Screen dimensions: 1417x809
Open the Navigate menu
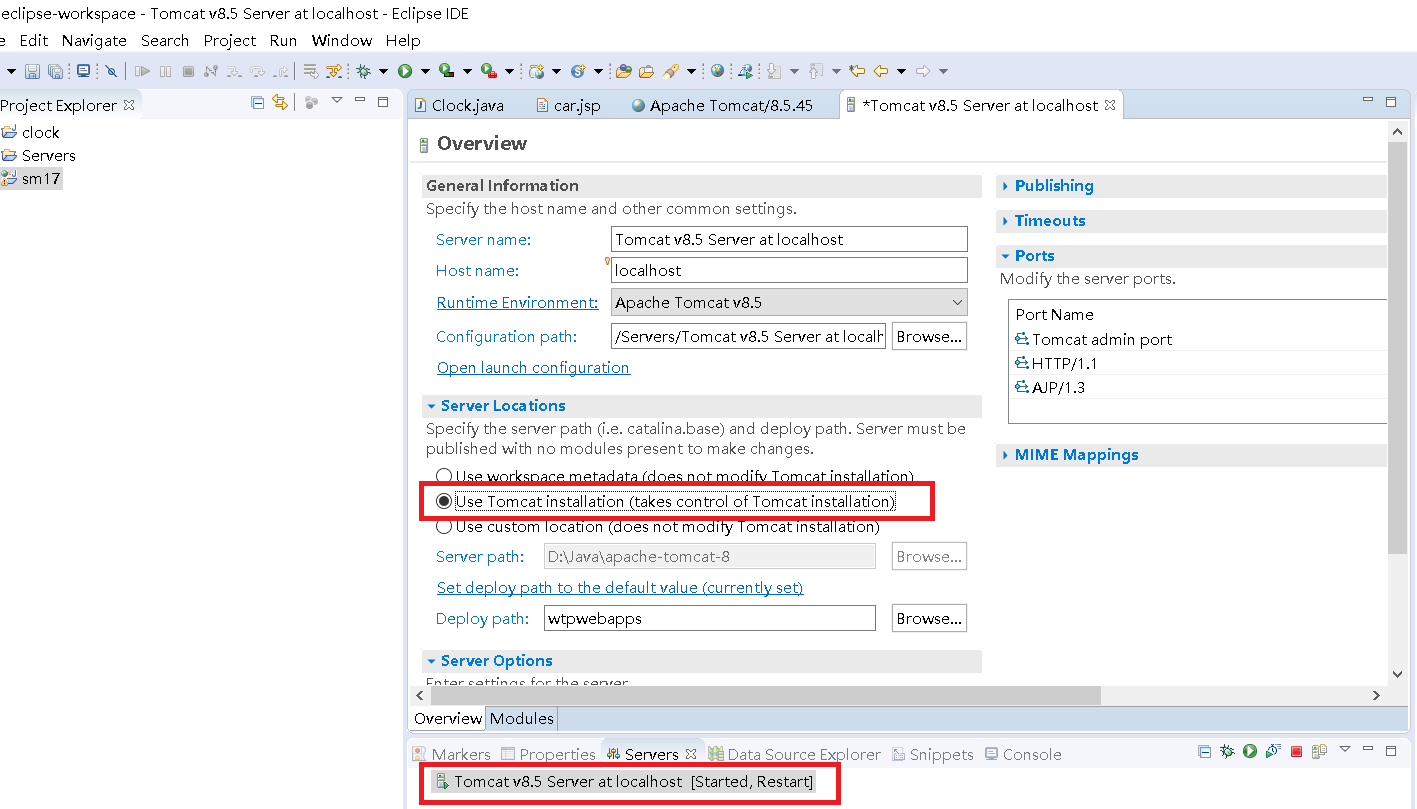pos(94,41)
